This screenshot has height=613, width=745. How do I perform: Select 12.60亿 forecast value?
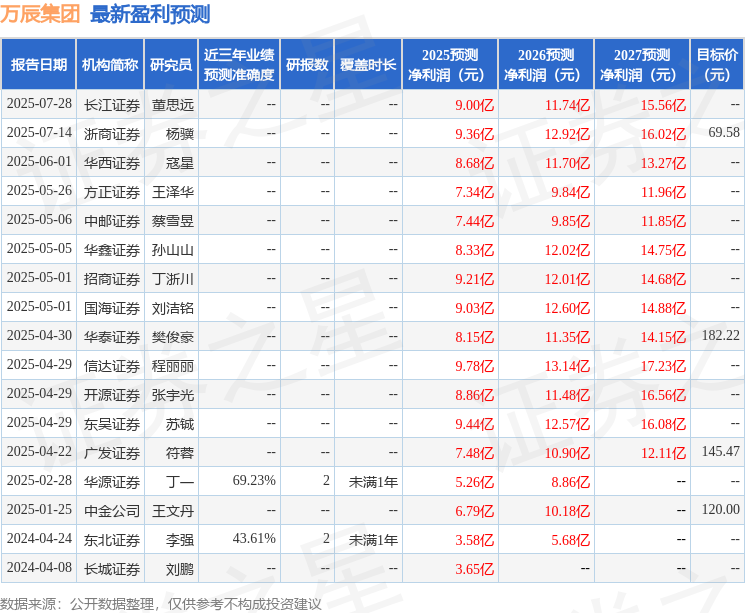(567, 308)
